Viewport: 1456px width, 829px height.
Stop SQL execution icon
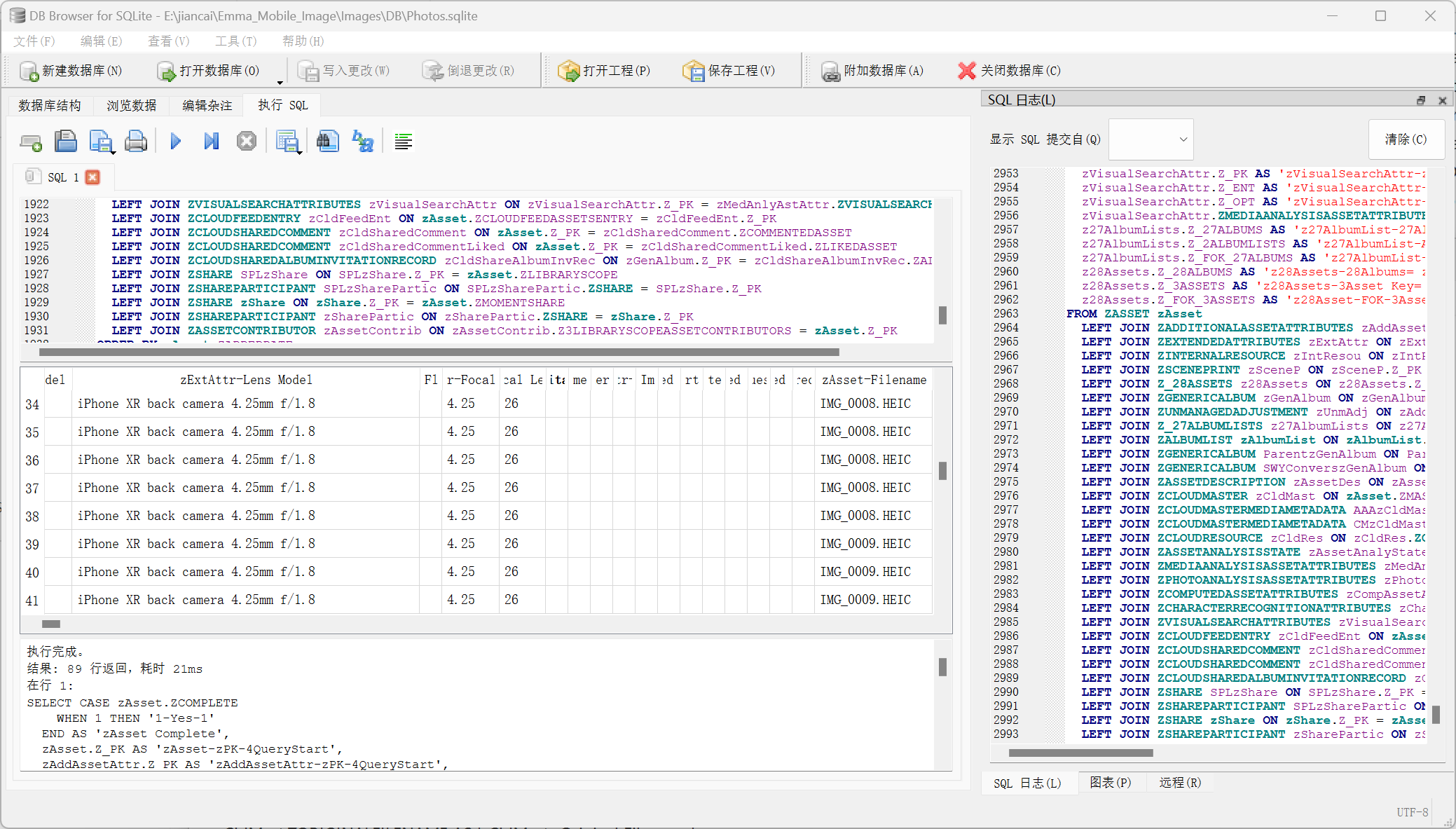247,142
